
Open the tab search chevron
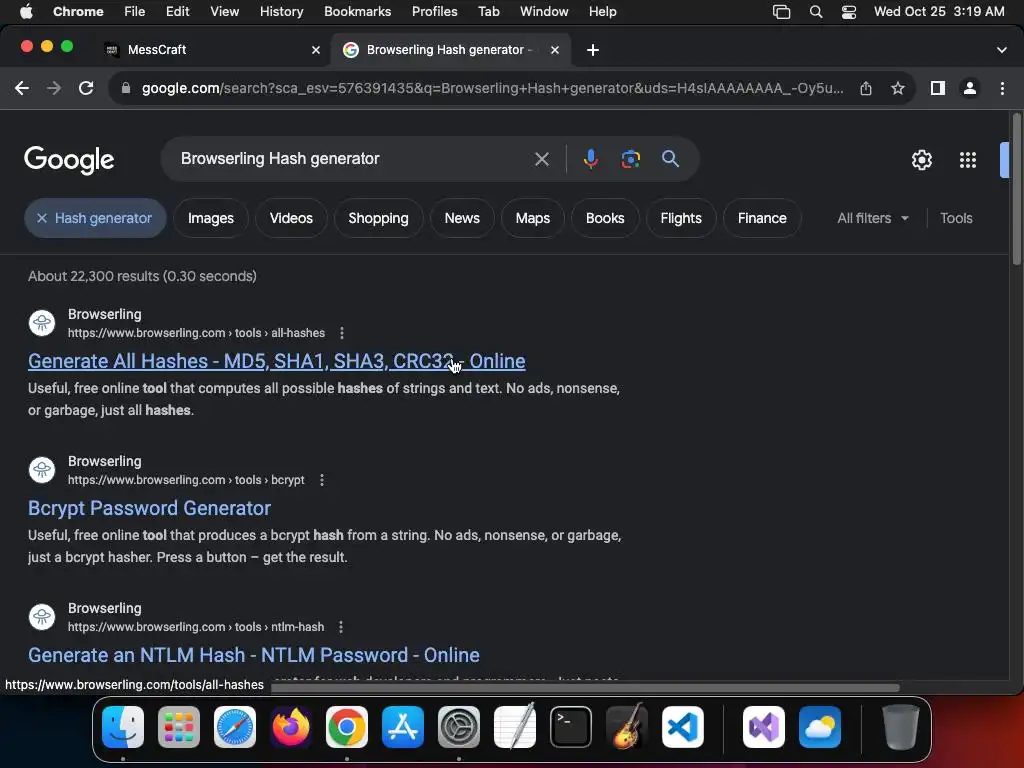click(1002, 50)
